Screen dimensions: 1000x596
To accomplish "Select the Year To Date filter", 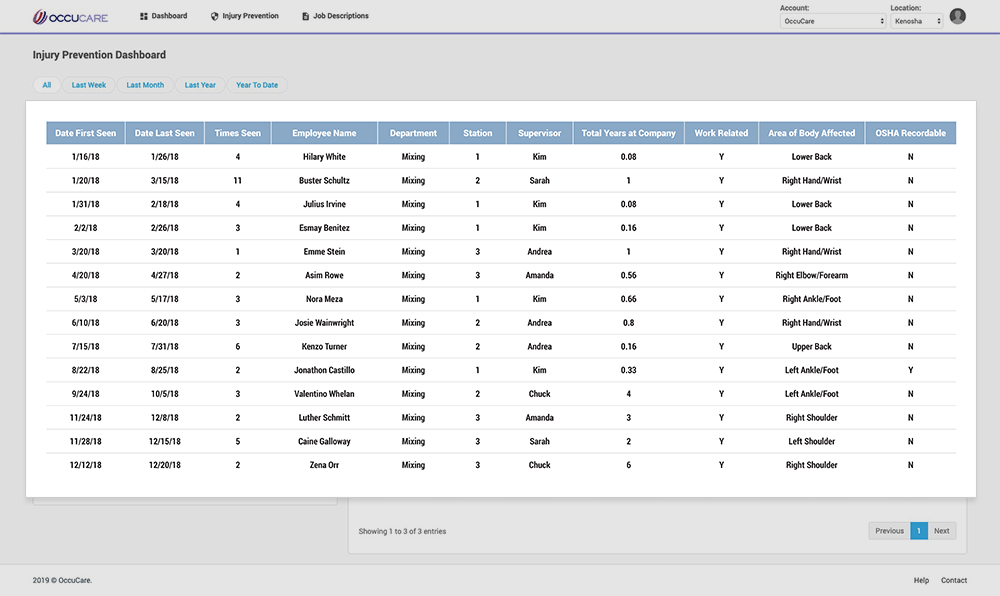I will tap(257, 85).
